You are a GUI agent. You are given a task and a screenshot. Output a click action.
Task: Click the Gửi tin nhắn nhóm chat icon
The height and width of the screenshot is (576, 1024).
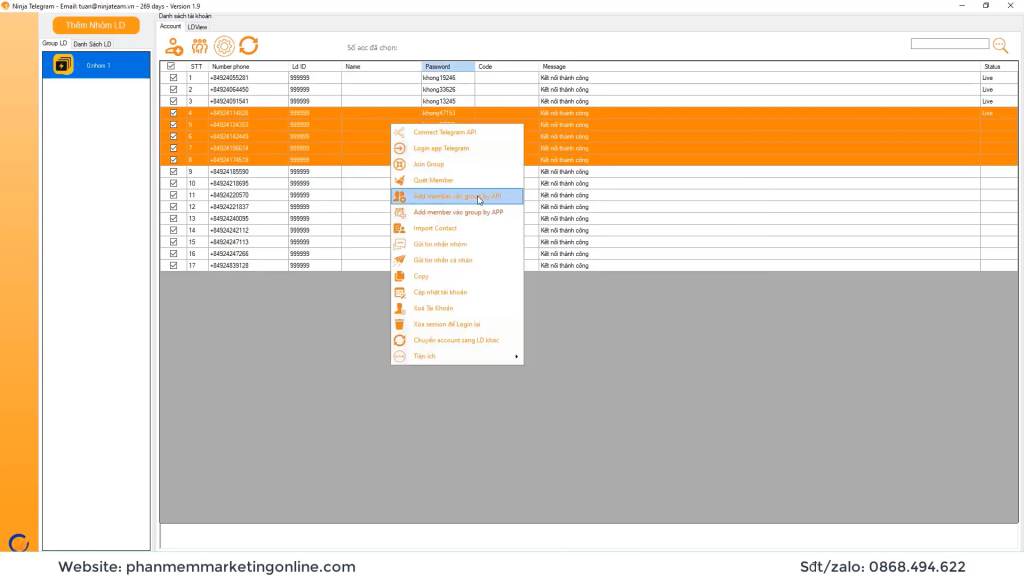point(400,244)
